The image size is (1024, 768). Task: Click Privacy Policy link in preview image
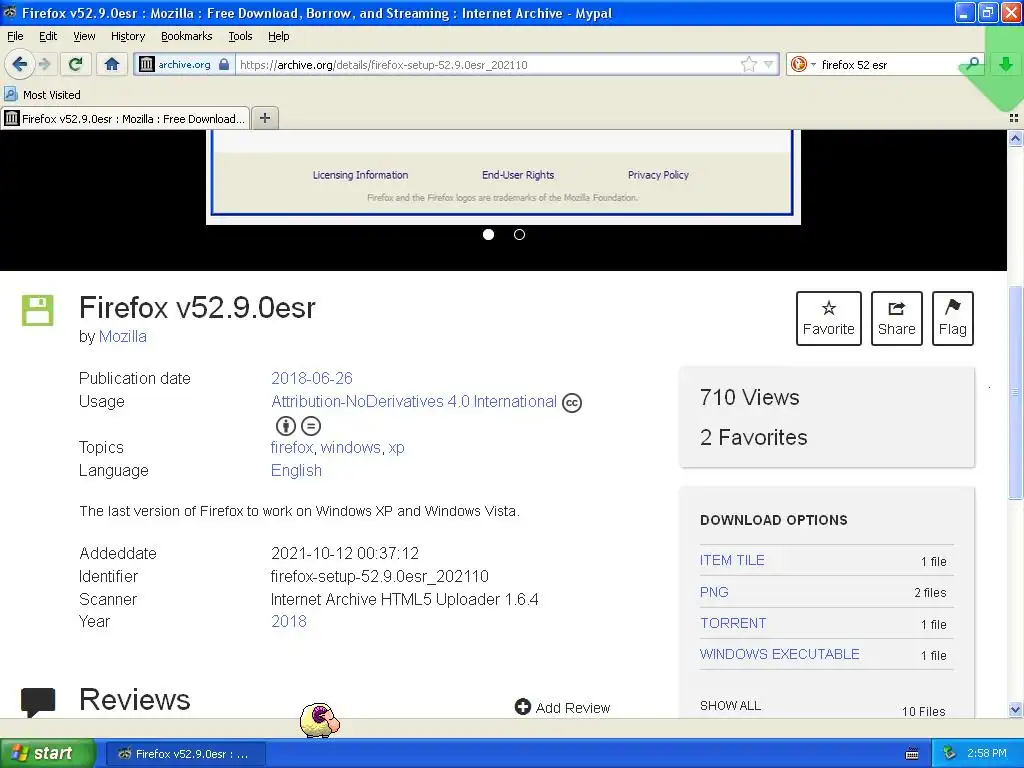[658, 174]
